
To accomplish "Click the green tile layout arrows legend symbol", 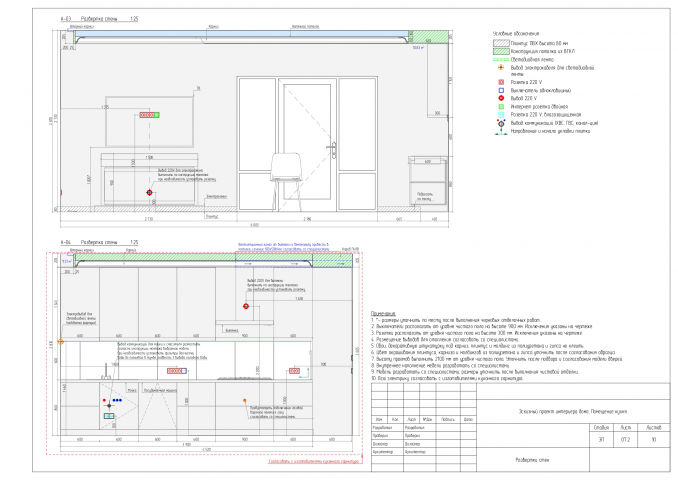I will pyautogui.click(x=501, y=131).
